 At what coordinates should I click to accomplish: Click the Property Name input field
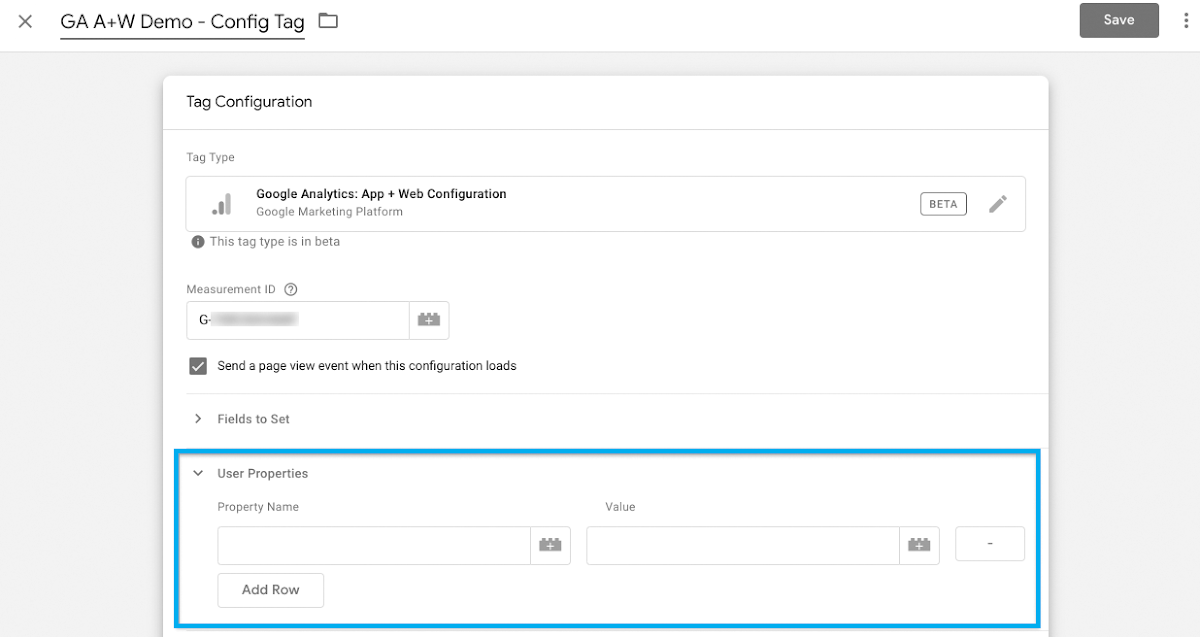373,546
